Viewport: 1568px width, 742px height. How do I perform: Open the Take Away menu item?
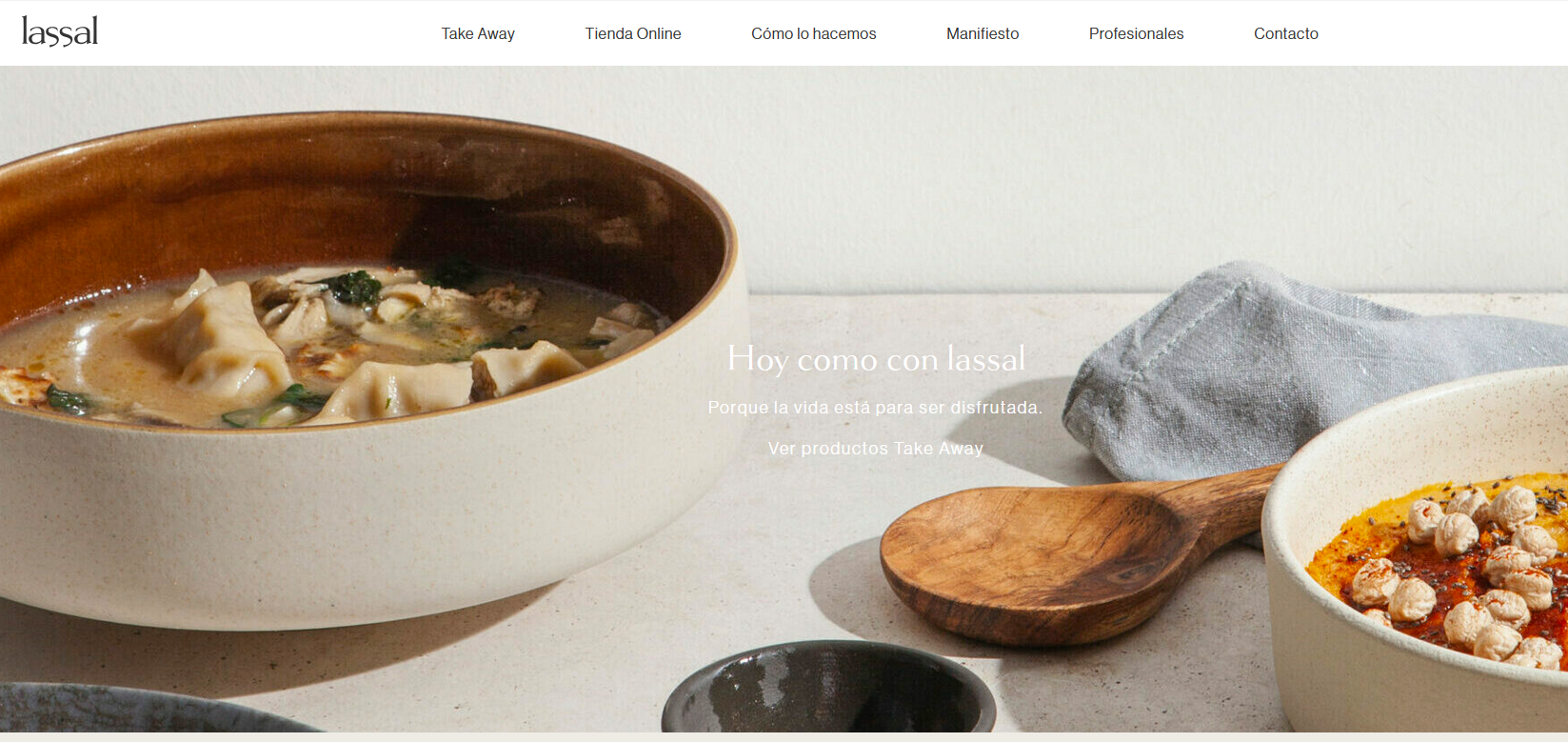point(478,33)
